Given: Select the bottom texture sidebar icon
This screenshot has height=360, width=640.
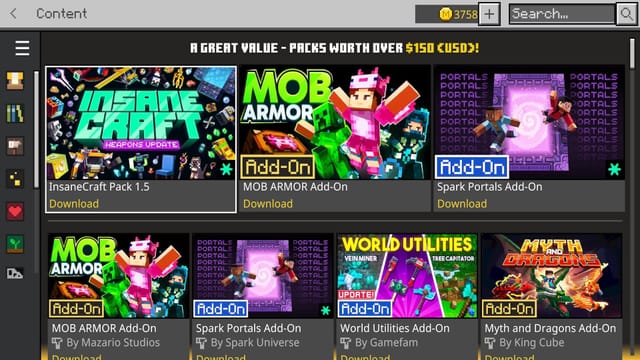Looking at the screenshot, I should click(15, 273).
